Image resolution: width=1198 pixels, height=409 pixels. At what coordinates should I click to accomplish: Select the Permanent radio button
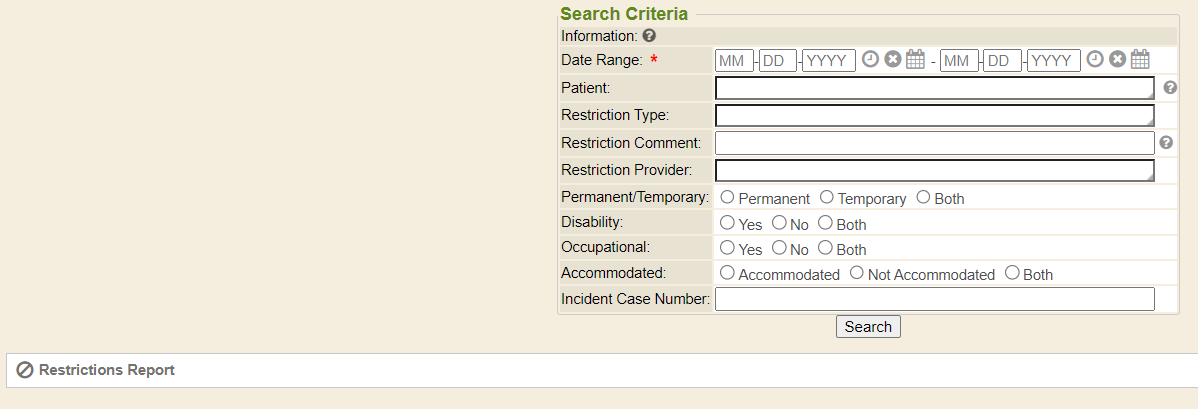[x=728, y=197]
